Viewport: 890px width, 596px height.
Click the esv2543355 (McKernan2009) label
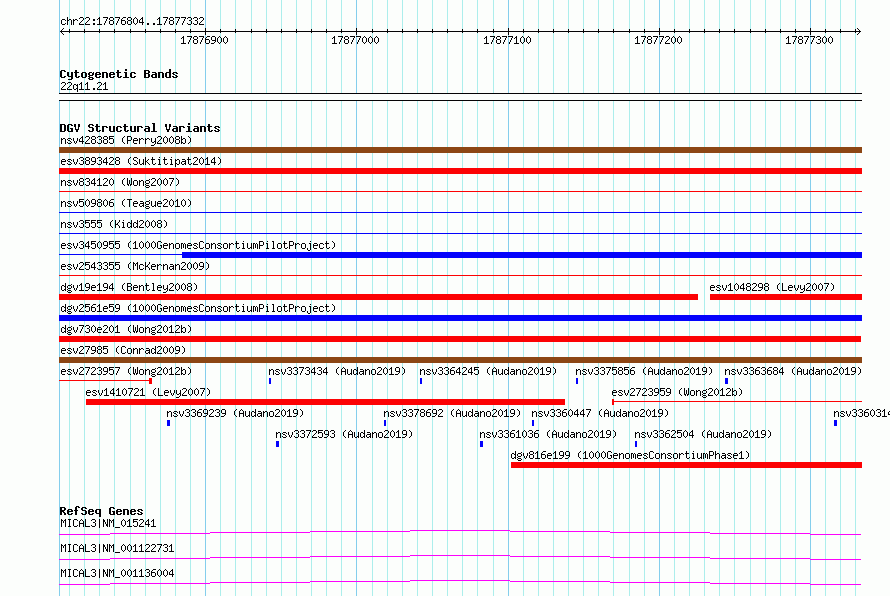click(x=135, y=266)
